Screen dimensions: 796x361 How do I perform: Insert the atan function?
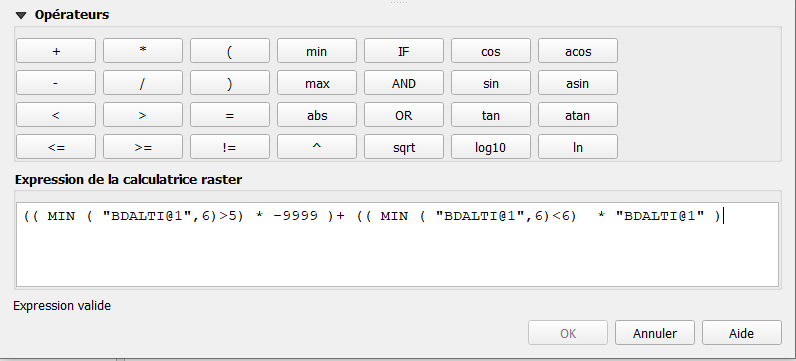click(578, 115)
